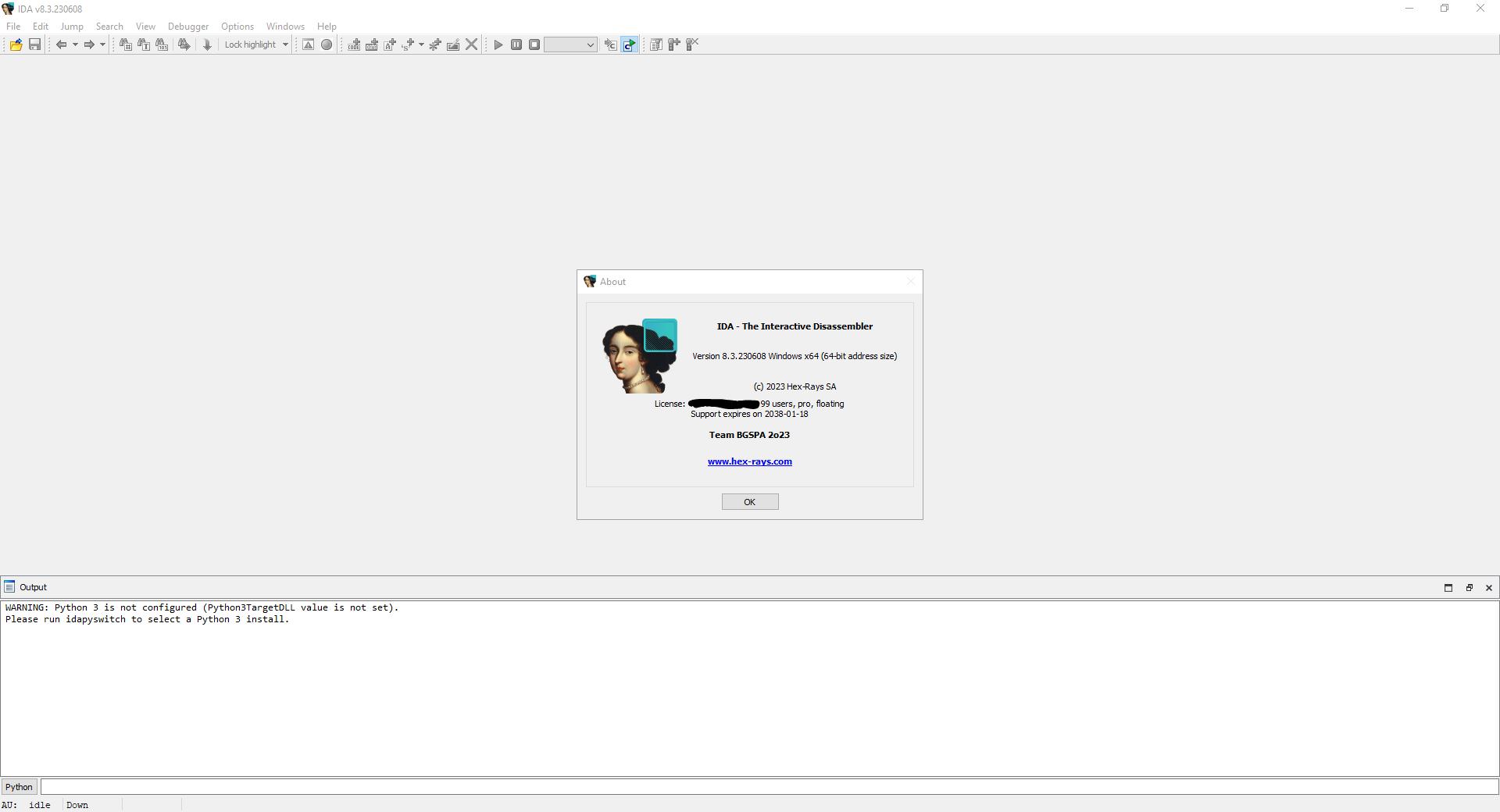Click the Python interpreter button

click(19, 787)
